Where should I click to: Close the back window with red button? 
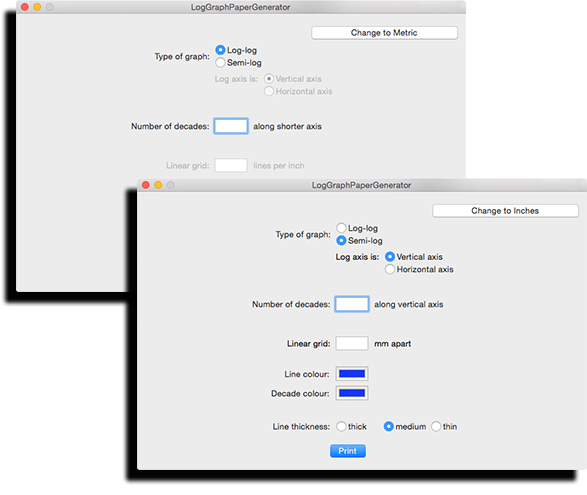click(25, 7)
